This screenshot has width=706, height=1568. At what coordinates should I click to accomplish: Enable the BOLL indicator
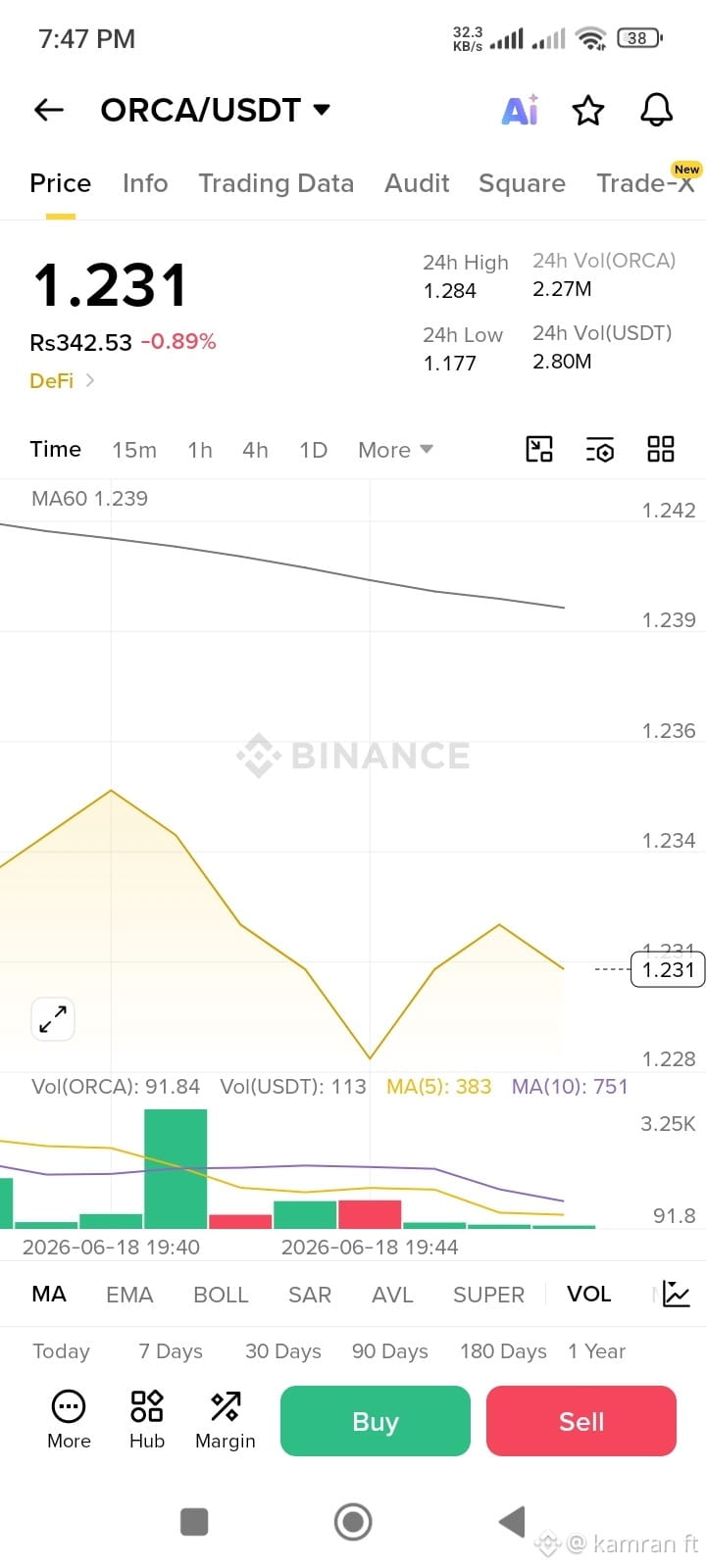[221, 1295]
